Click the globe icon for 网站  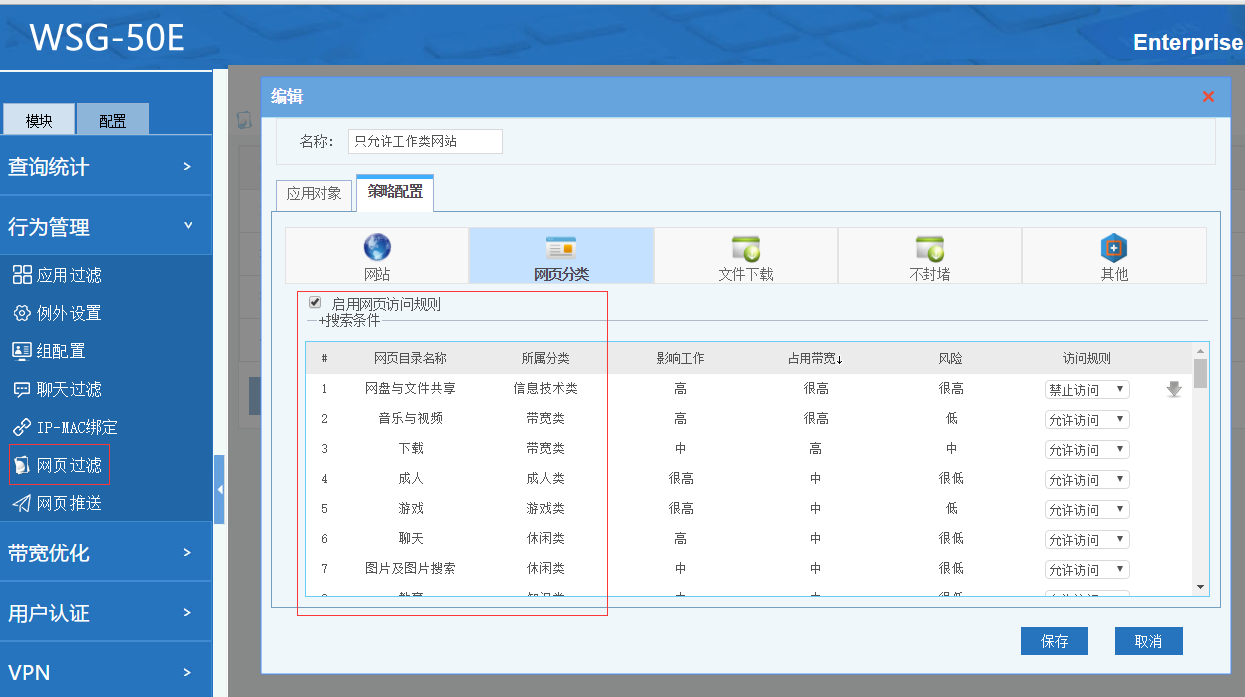pyautogui.click(x=377, y=247)
